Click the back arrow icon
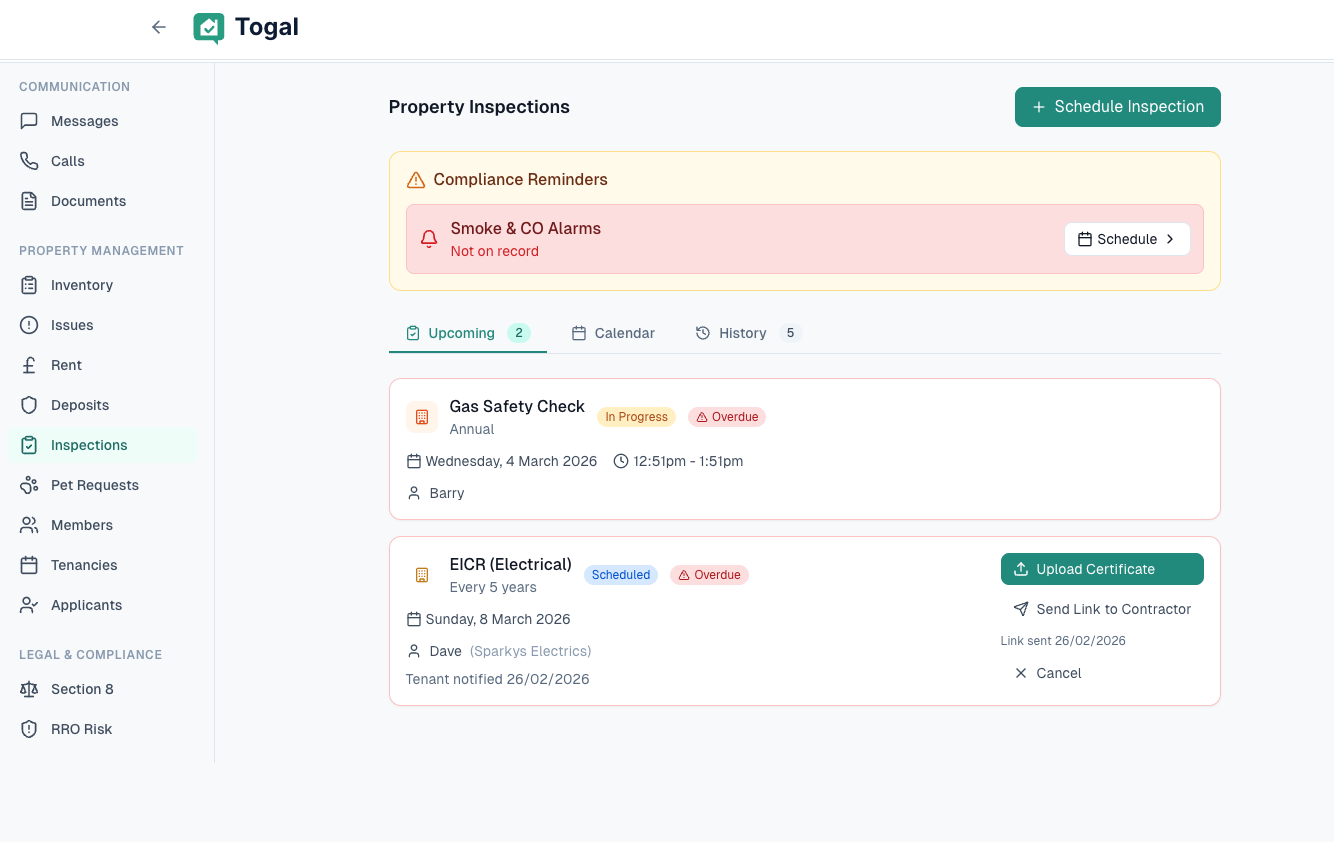Viewport: 1334px width, 842px height. pyautogui.click(x=158, y=27)
